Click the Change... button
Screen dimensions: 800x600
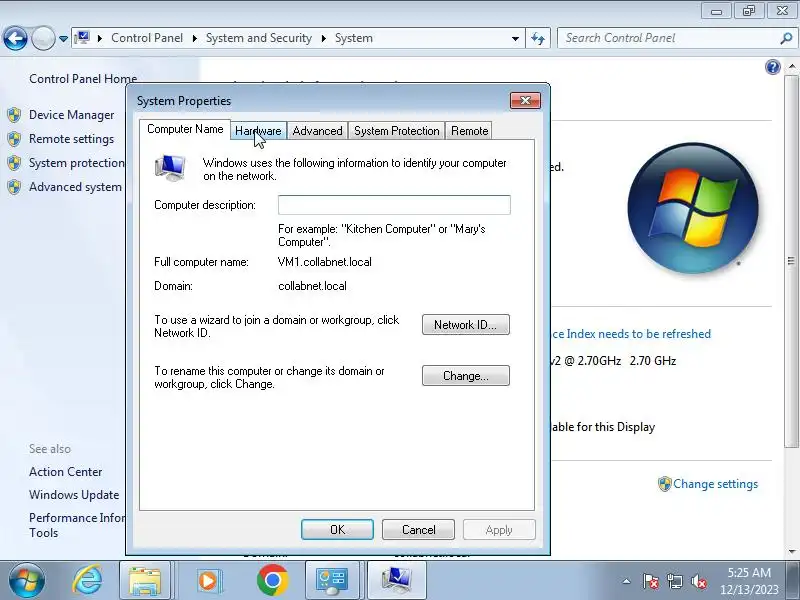click(466, 376)
